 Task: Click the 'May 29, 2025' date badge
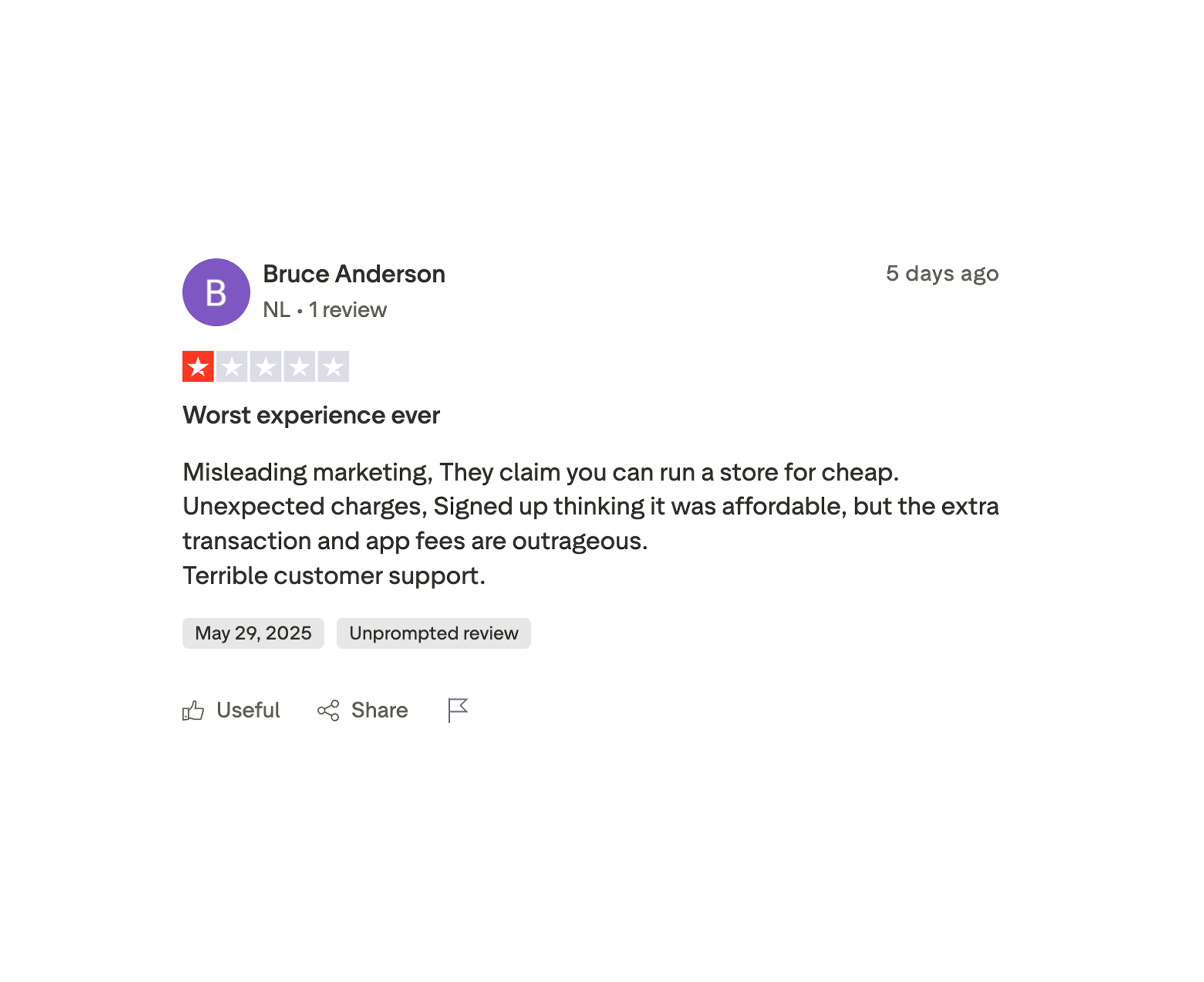pyautogui.click(x=254, y=633)
